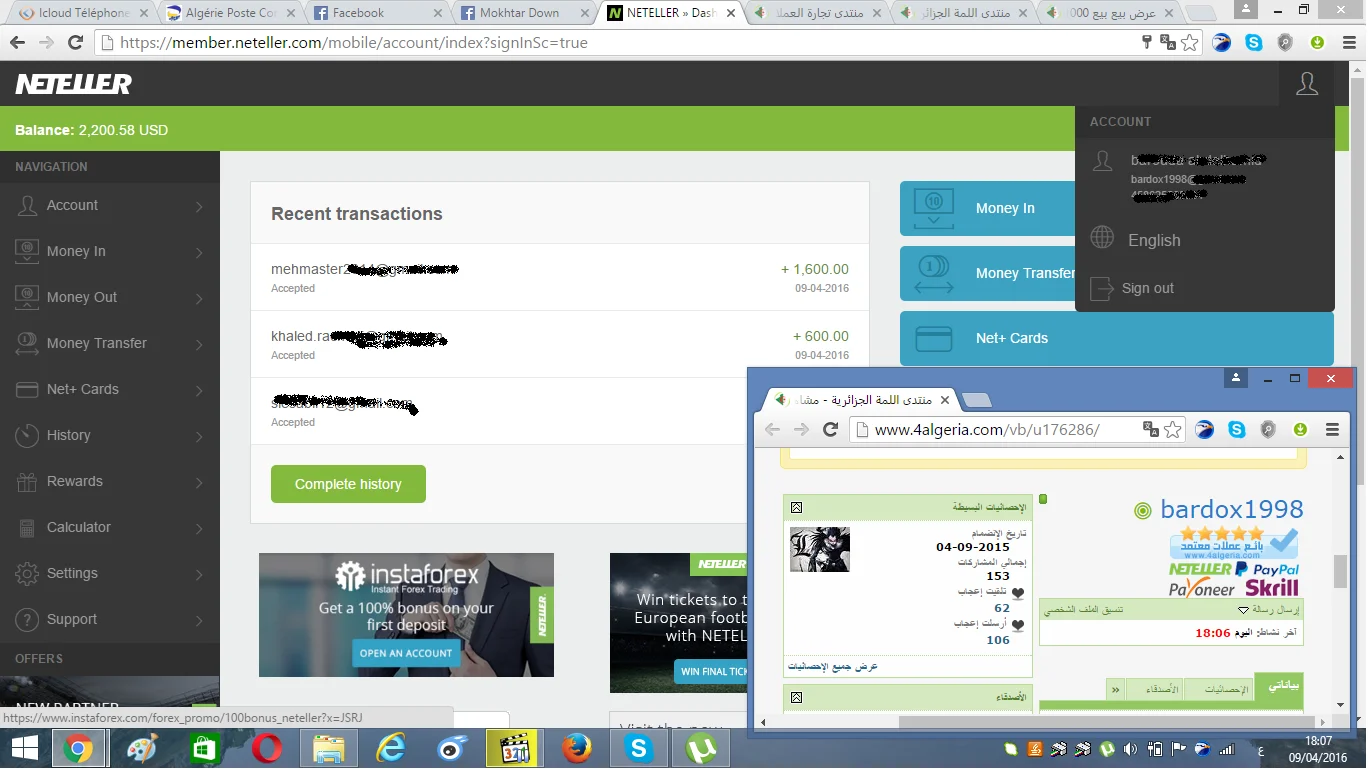1368x769 pixels.
Task: Expand the Settings sidebar section
Action: tap(109, 573)
